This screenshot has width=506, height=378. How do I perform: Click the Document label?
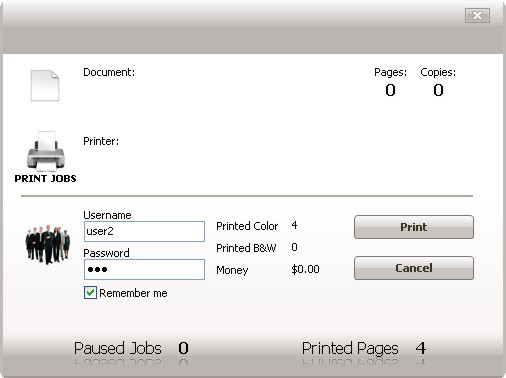point(109,72)
